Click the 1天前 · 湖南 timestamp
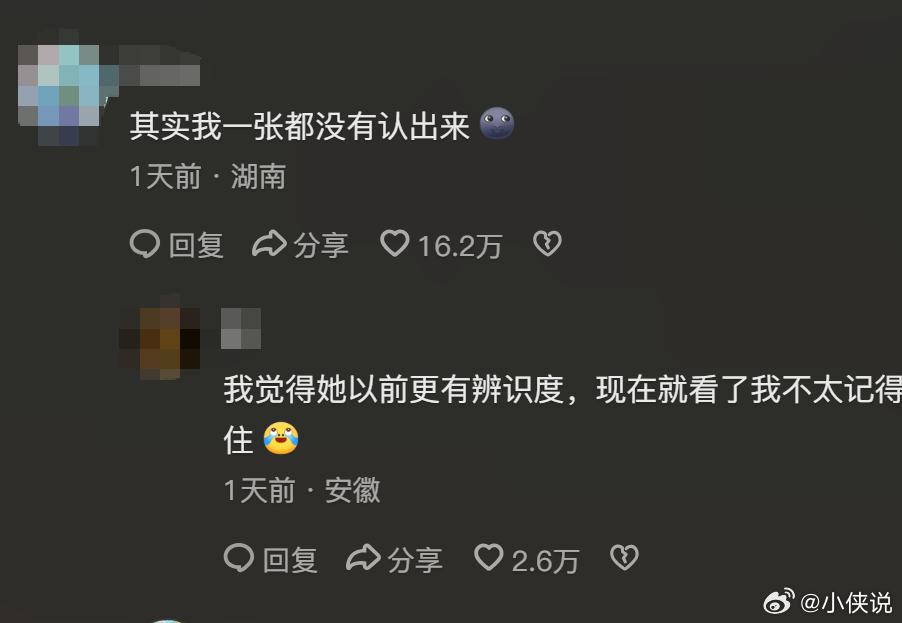 click(208, 176)
